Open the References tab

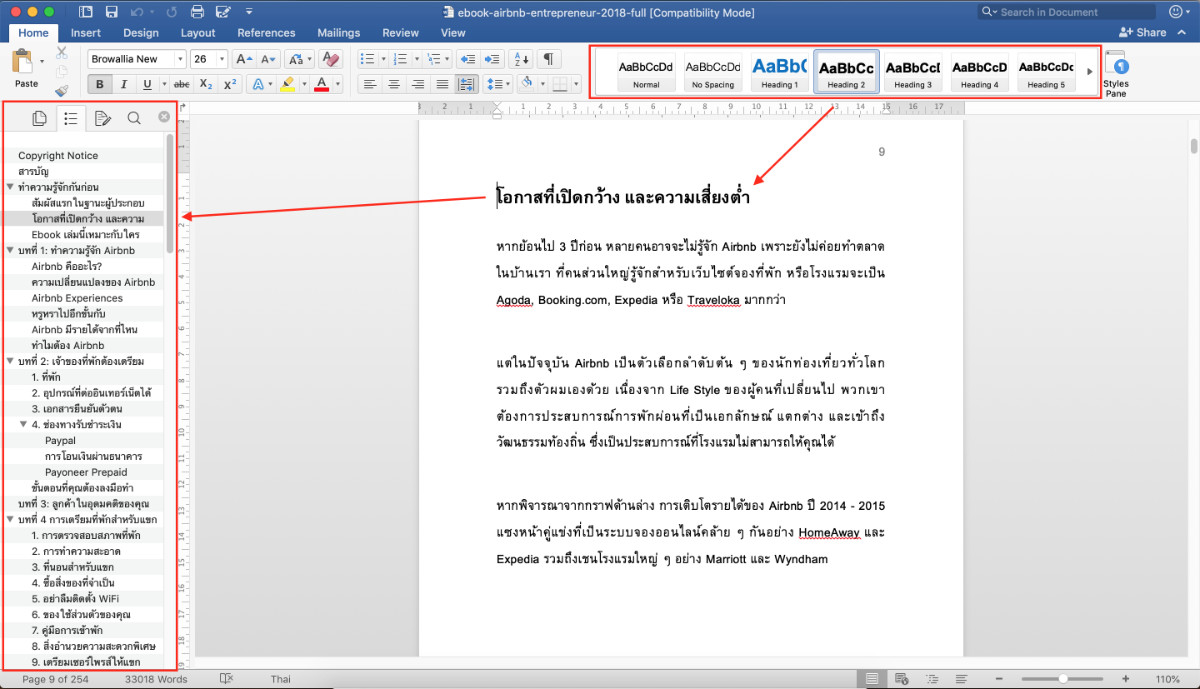266,33
